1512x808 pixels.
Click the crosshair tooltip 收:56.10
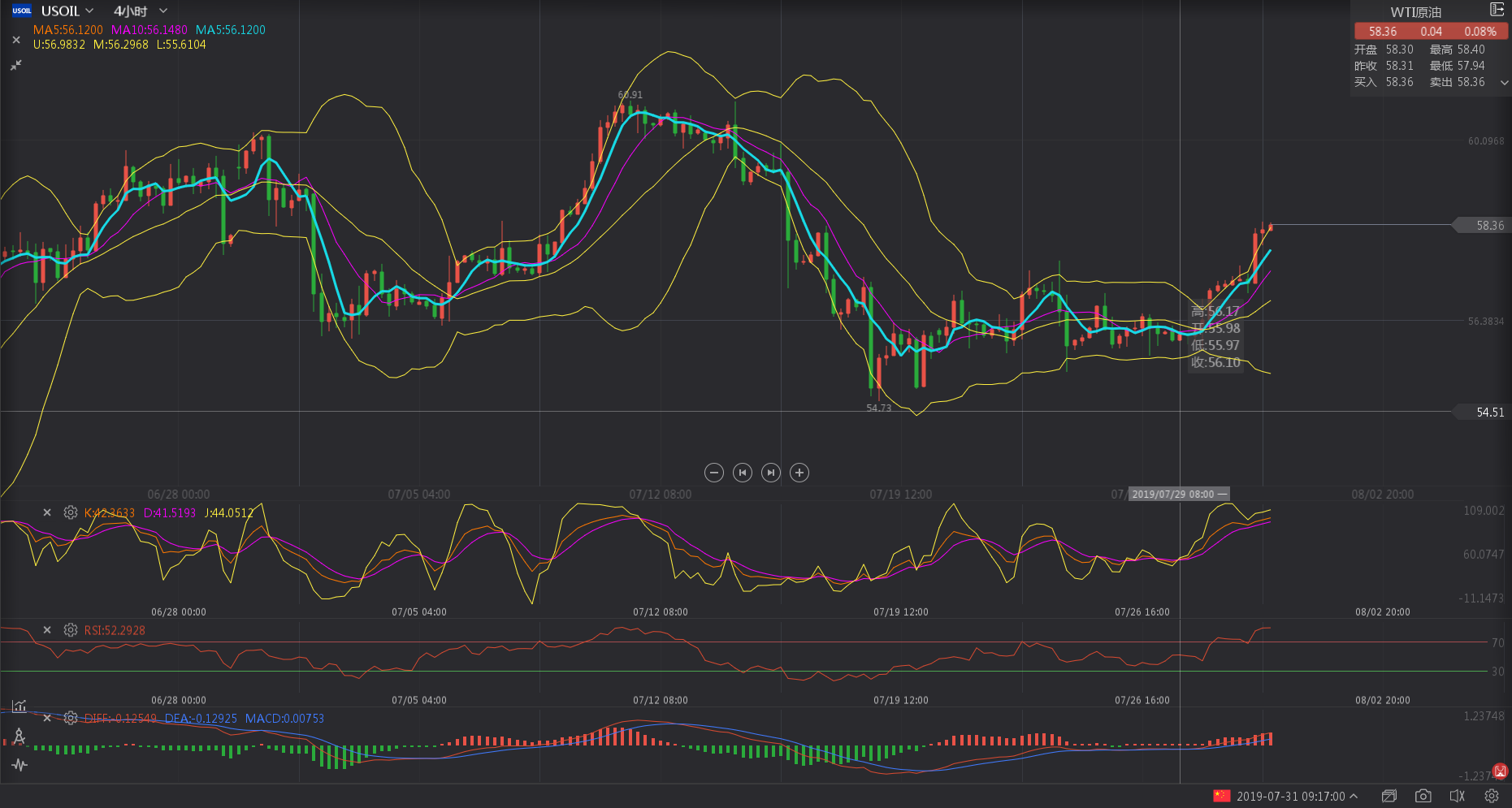[x=1215, y=362]
